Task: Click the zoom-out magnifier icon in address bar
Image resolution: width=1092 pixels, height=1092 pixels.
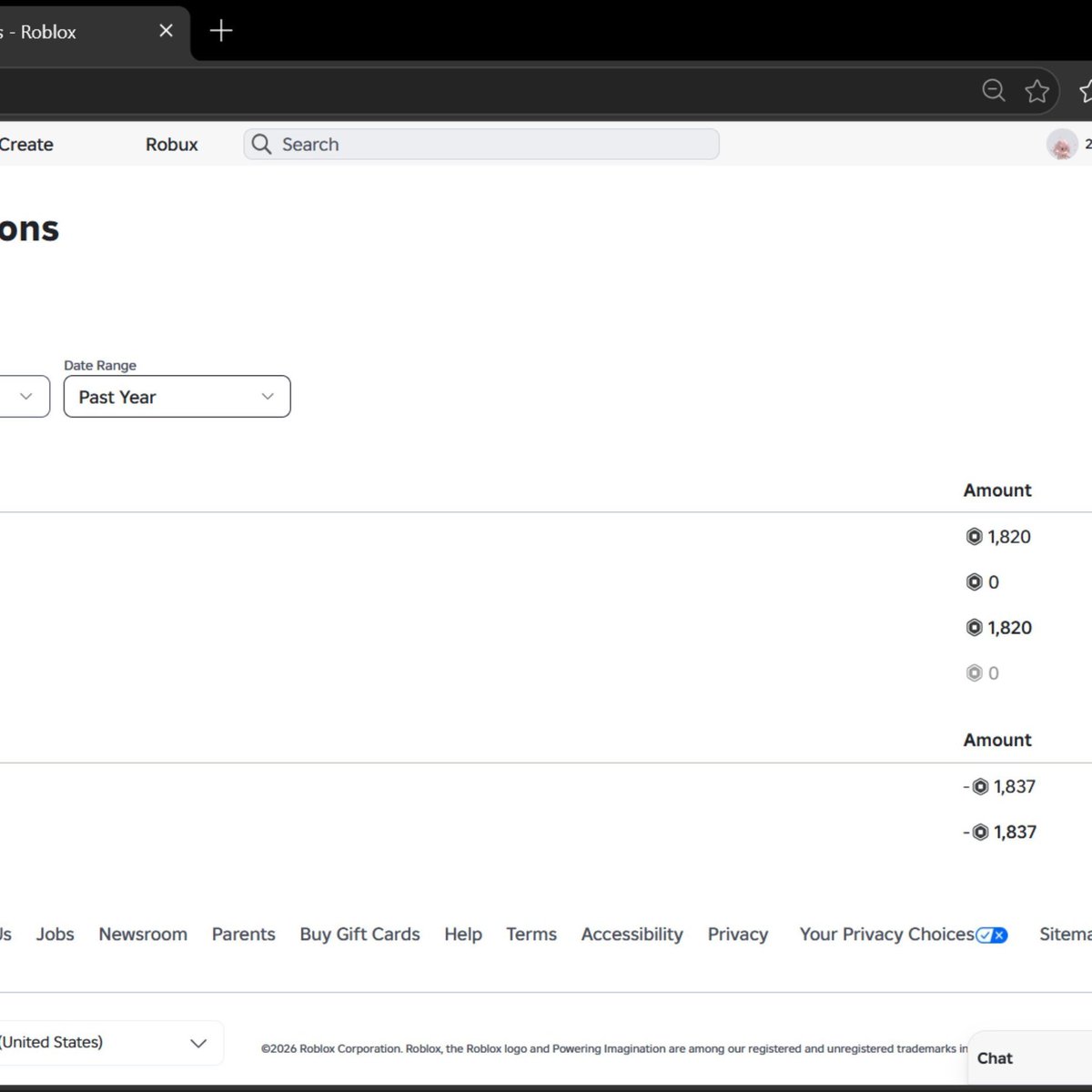Action: pyautogui.click(x=994, y=90)
